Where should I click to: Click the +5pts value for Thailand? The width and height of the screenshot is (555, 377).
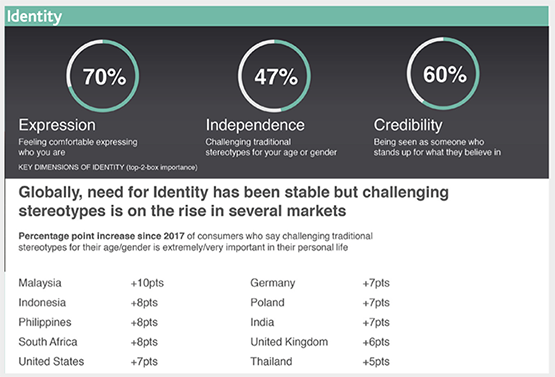coord(376,361)
